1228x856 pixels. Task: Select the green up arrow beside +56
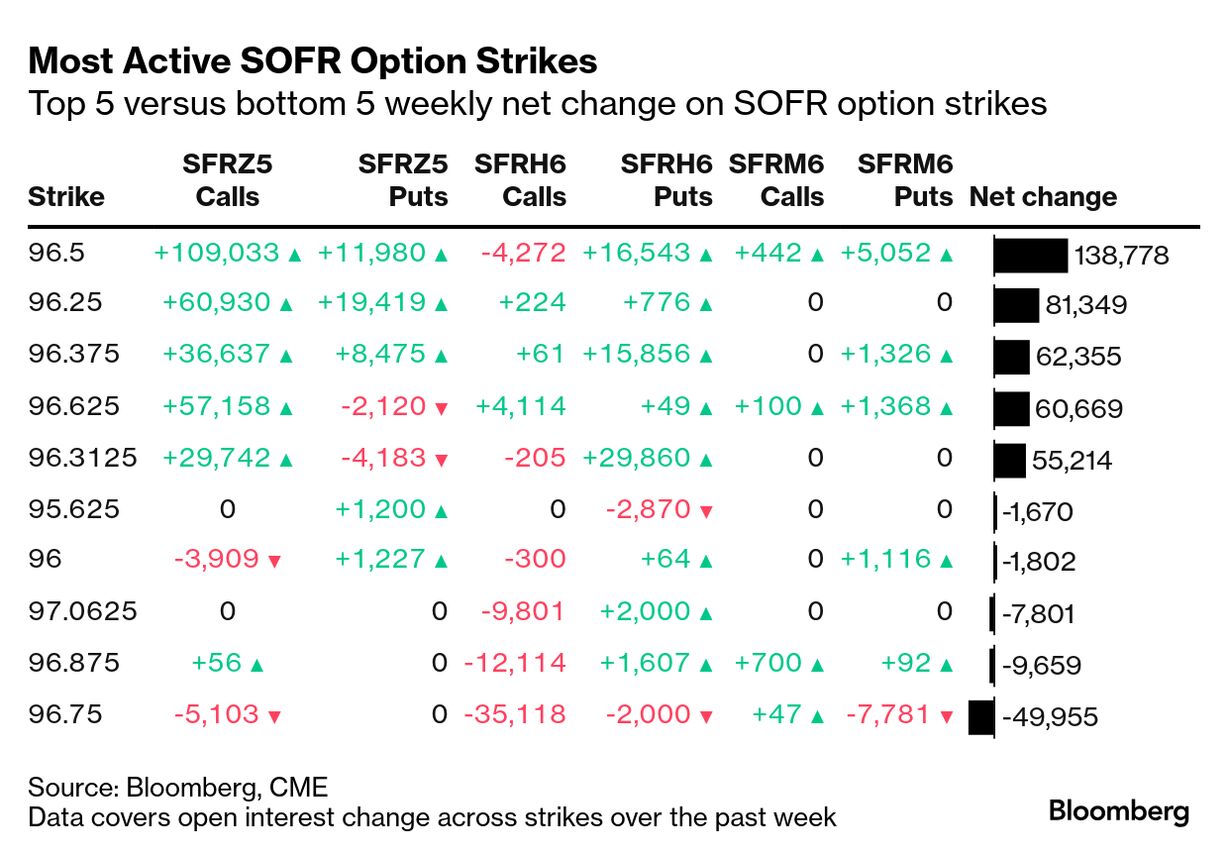tap(256, 664)
